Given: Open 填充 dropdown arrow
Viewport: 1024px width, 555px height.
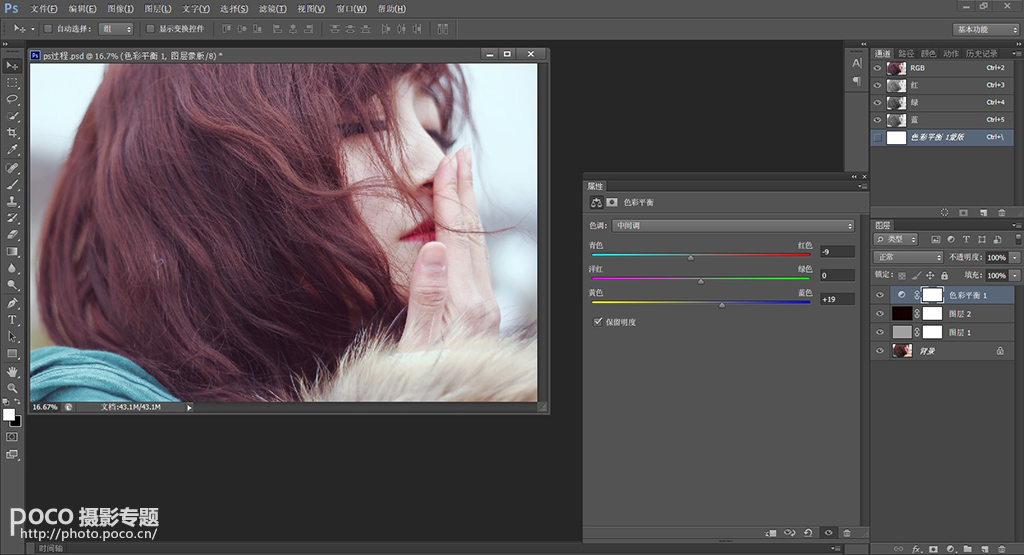Looking at the screenshot, I should click(1015, 276).
